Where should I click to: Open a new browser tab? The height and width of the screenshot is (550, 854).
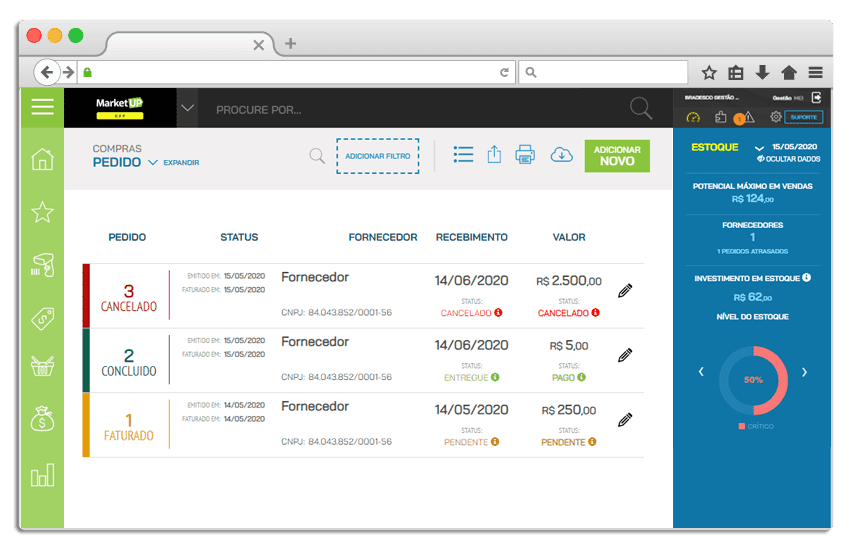coord(290,44)
